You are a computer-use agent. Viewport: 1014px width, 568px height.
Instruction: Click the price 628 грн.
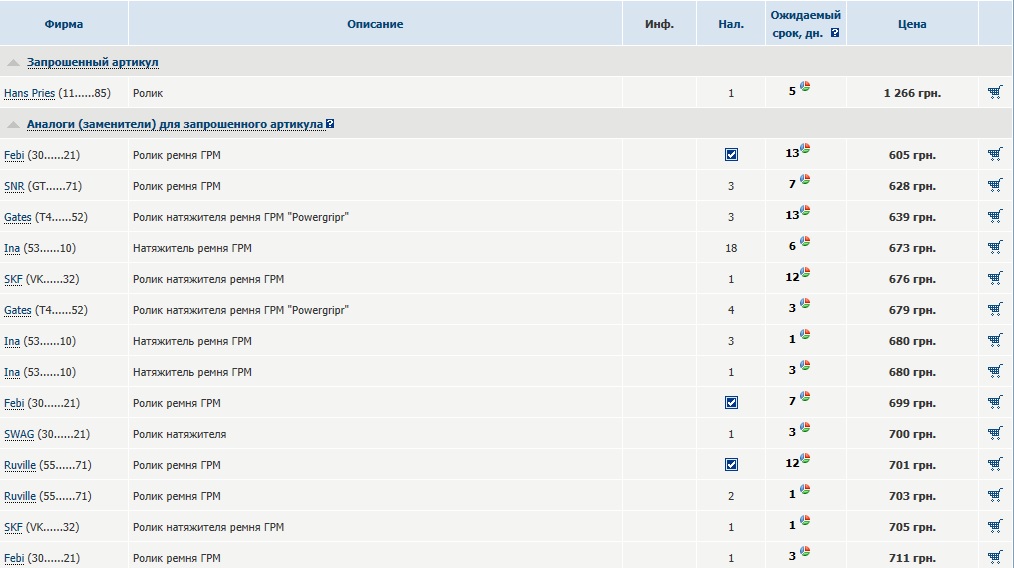coord(912,186)
